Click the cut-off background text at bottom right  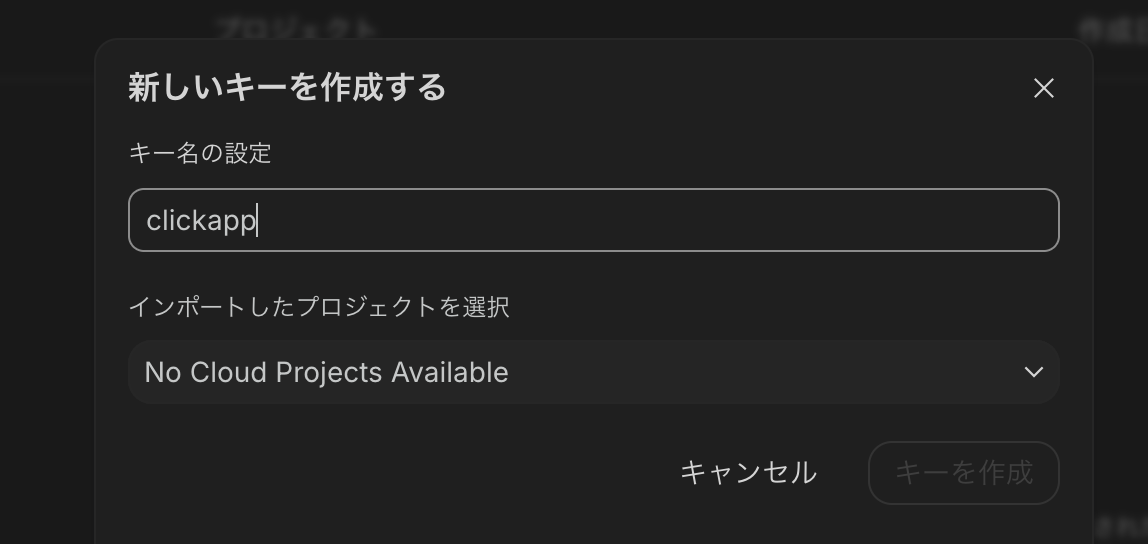point(1120,526)
